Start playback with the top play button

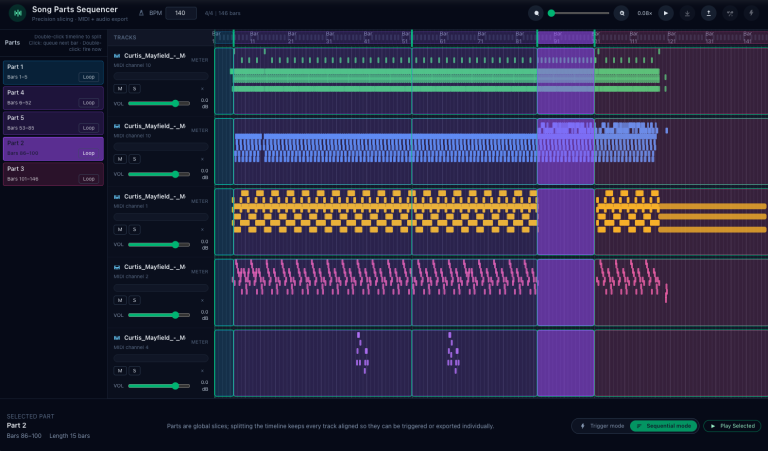point(666,13)
